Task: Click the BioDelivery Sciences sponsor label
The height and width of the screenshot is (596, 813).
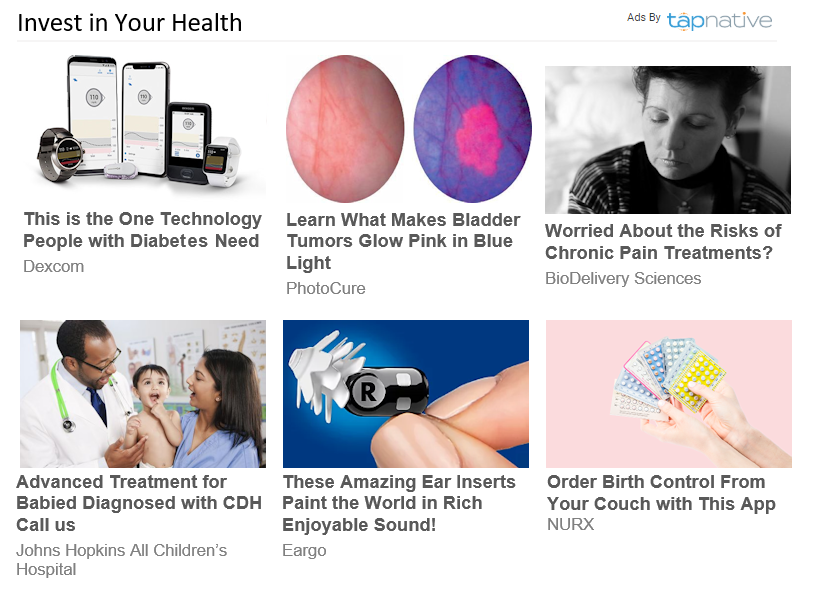Action: [x=623, y=279]
